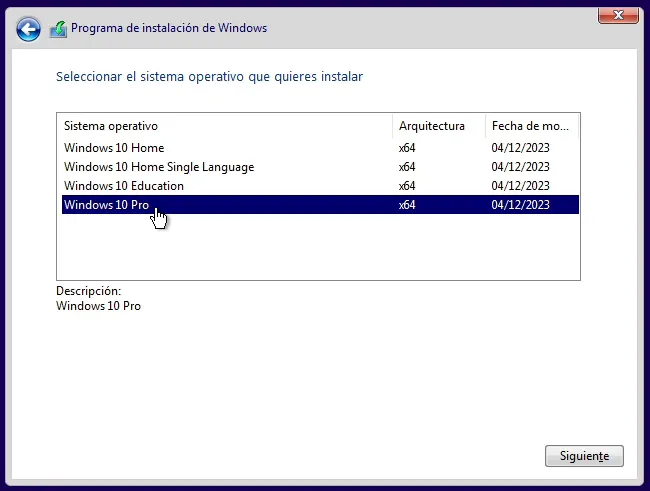Choose Windows 10 Education row
650x491 pixels.
click(x=320, y=186)
